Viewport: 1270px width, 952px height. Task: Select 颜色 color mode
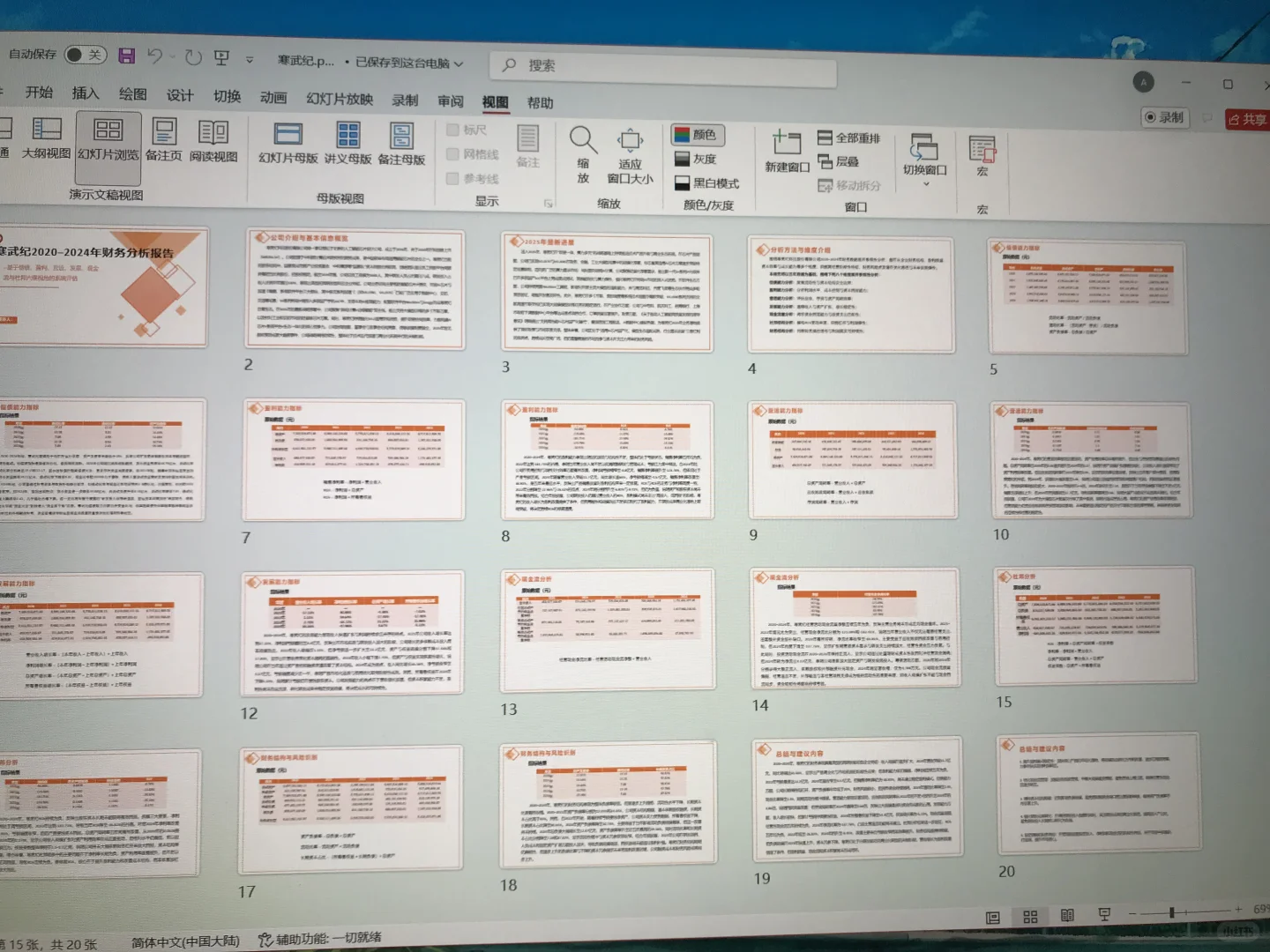coord(698,135)
